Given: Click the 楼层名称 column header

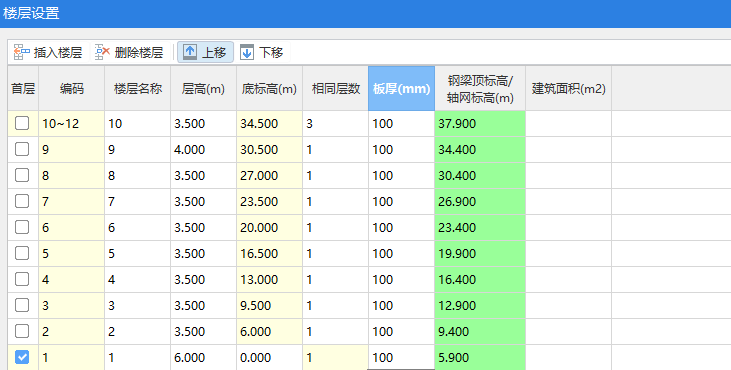Looking at the screenshot, I should point(138,89).
